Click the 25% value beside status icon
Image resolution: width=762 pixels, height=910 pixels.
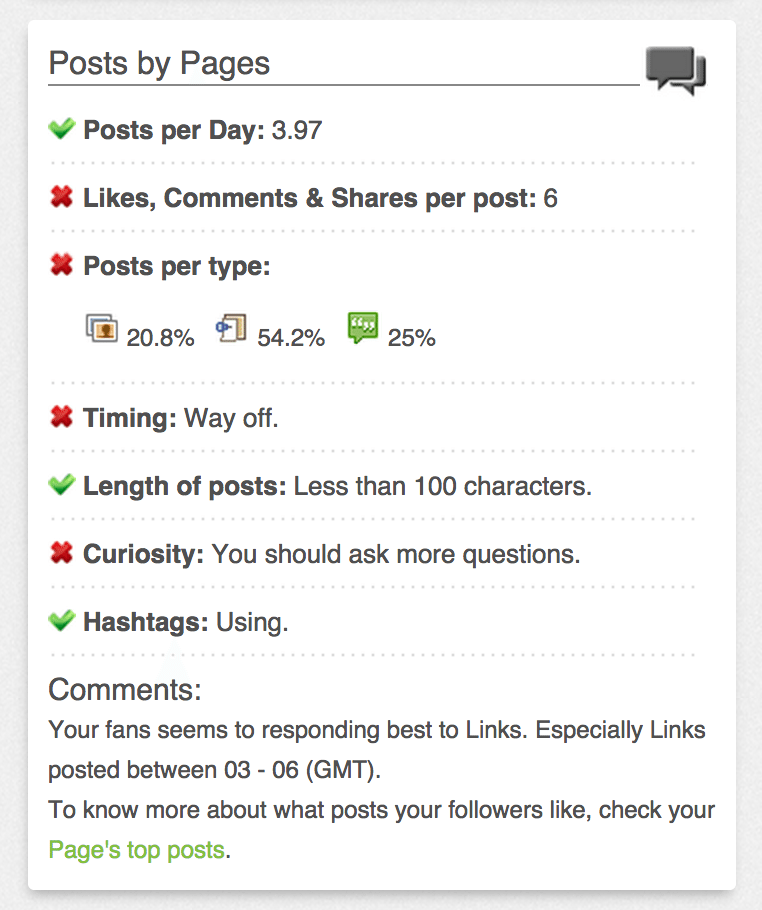(x=412, y=339)
